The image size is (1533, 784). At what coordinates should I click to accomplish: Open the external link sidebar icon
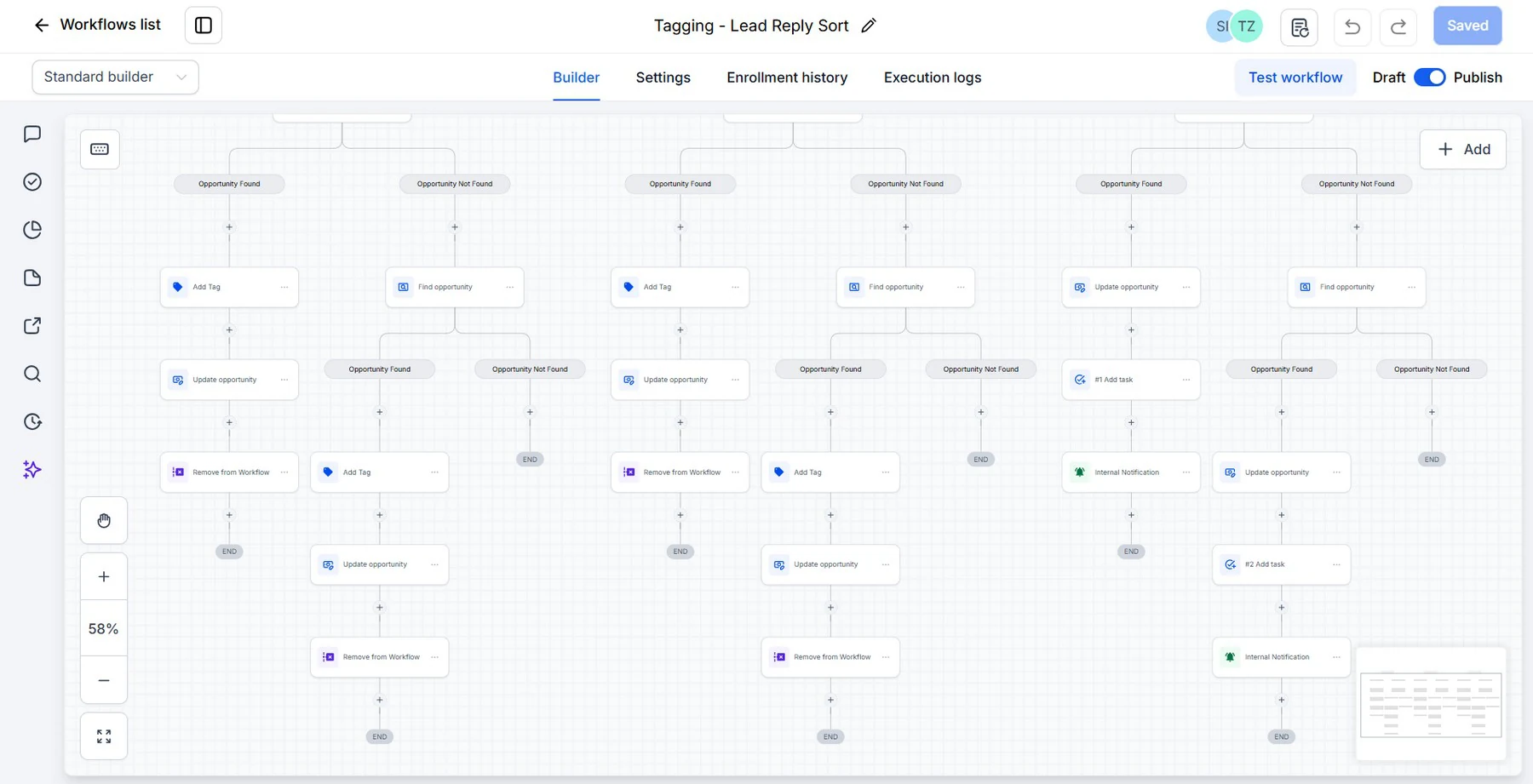32,326
